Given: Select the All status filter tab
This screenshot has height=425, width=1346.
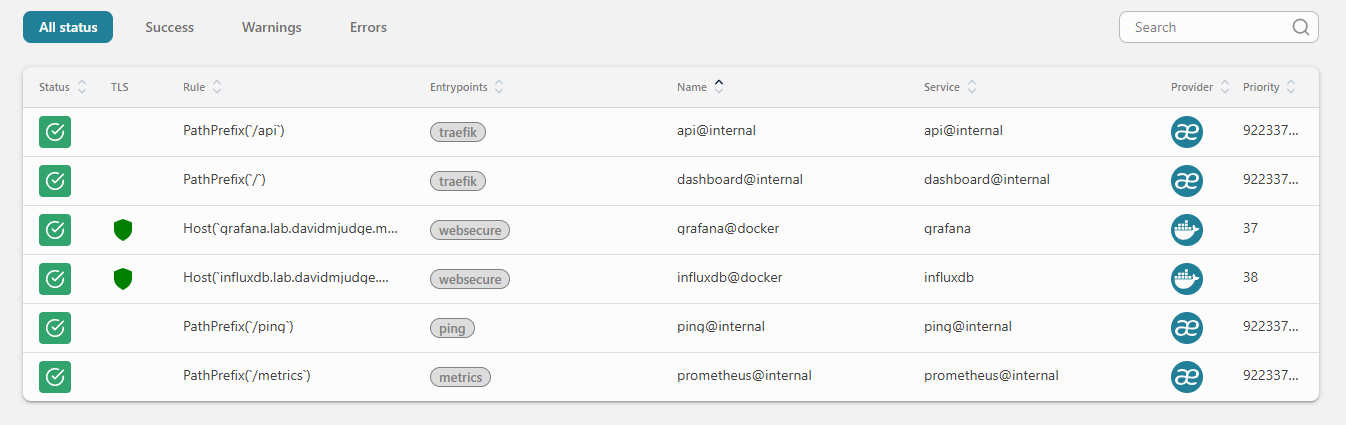Looking at the screenshot, I should tap(68, 27).
